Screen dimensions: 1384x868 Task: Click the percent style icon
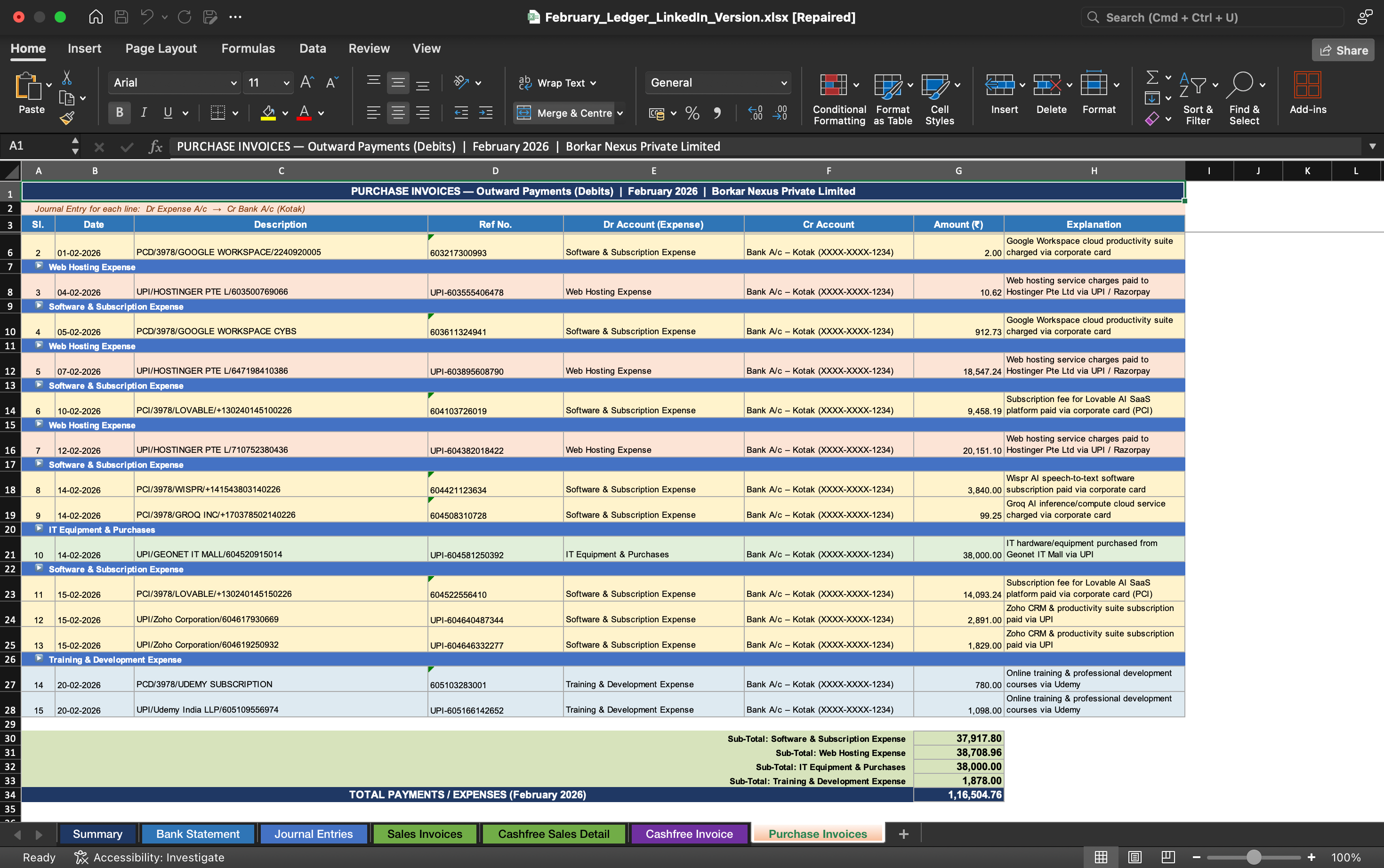(x=692, y=113)
